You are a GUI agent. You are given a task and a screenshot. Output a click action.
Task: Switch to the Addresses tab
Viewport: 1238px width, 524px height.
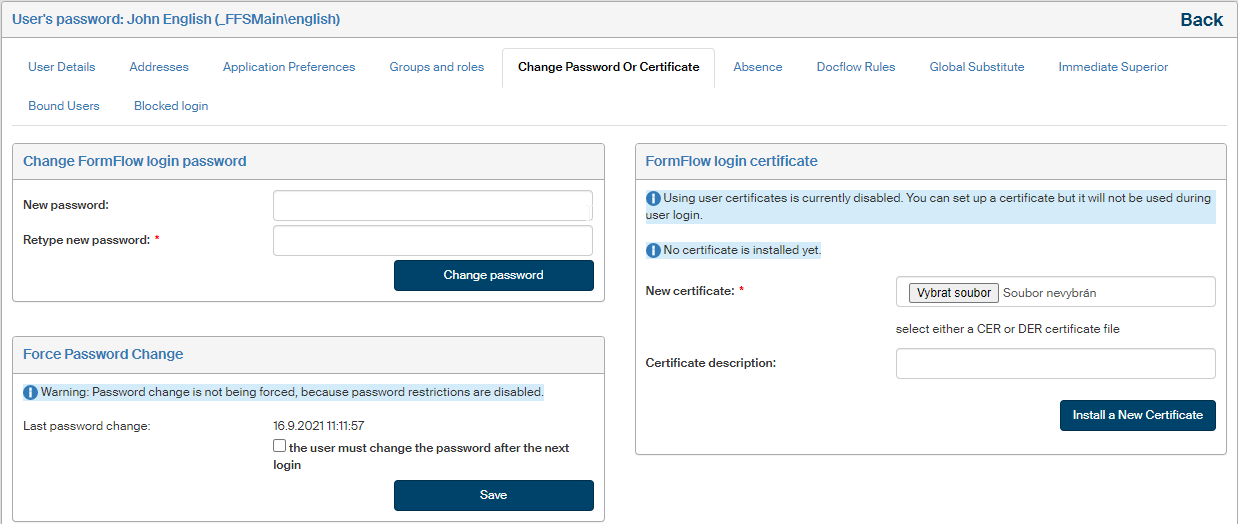click(x=159, y=67)
